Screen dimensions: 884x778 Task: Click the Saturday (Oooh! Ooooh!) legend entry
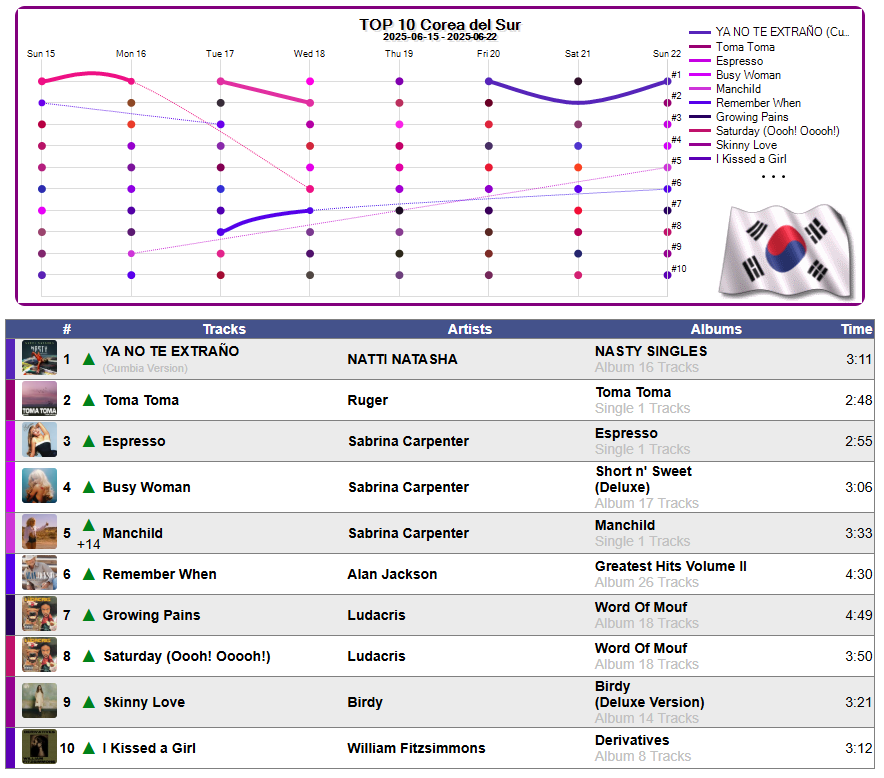pos(764,131)
